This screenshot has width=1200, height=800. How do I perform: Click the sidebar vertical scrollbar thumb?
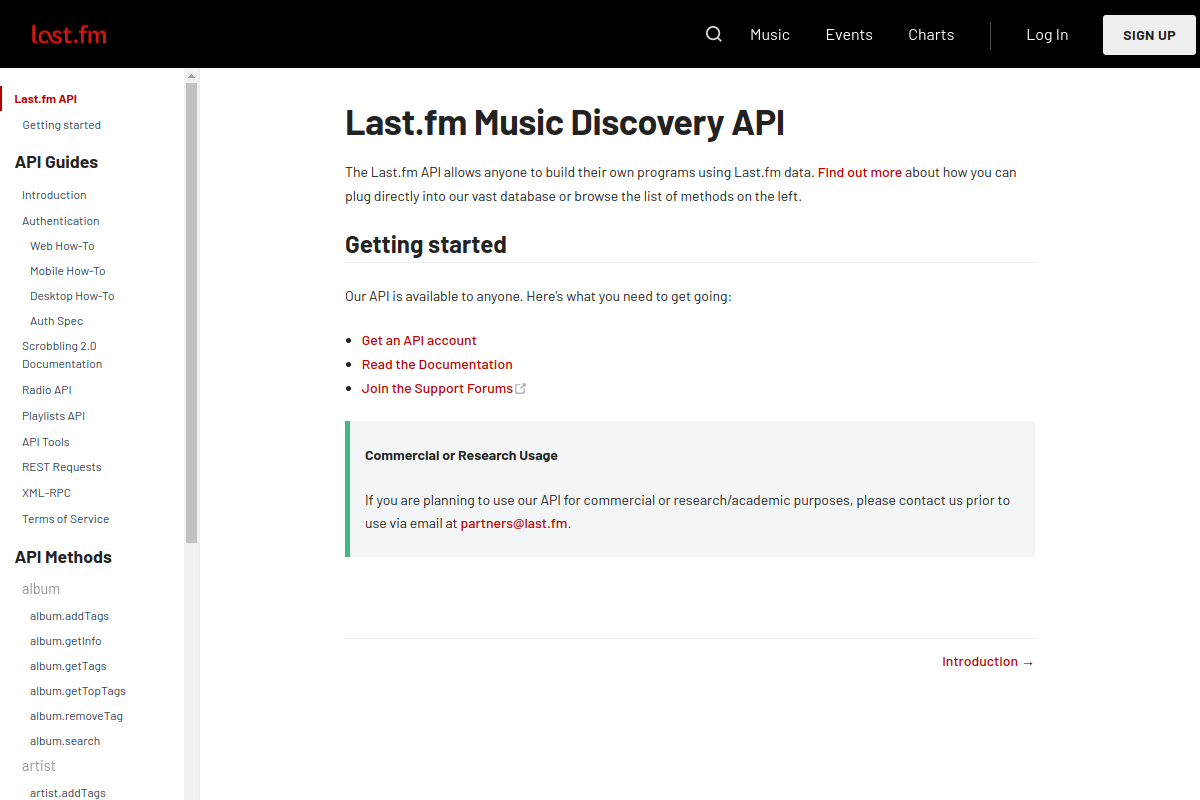192,313
